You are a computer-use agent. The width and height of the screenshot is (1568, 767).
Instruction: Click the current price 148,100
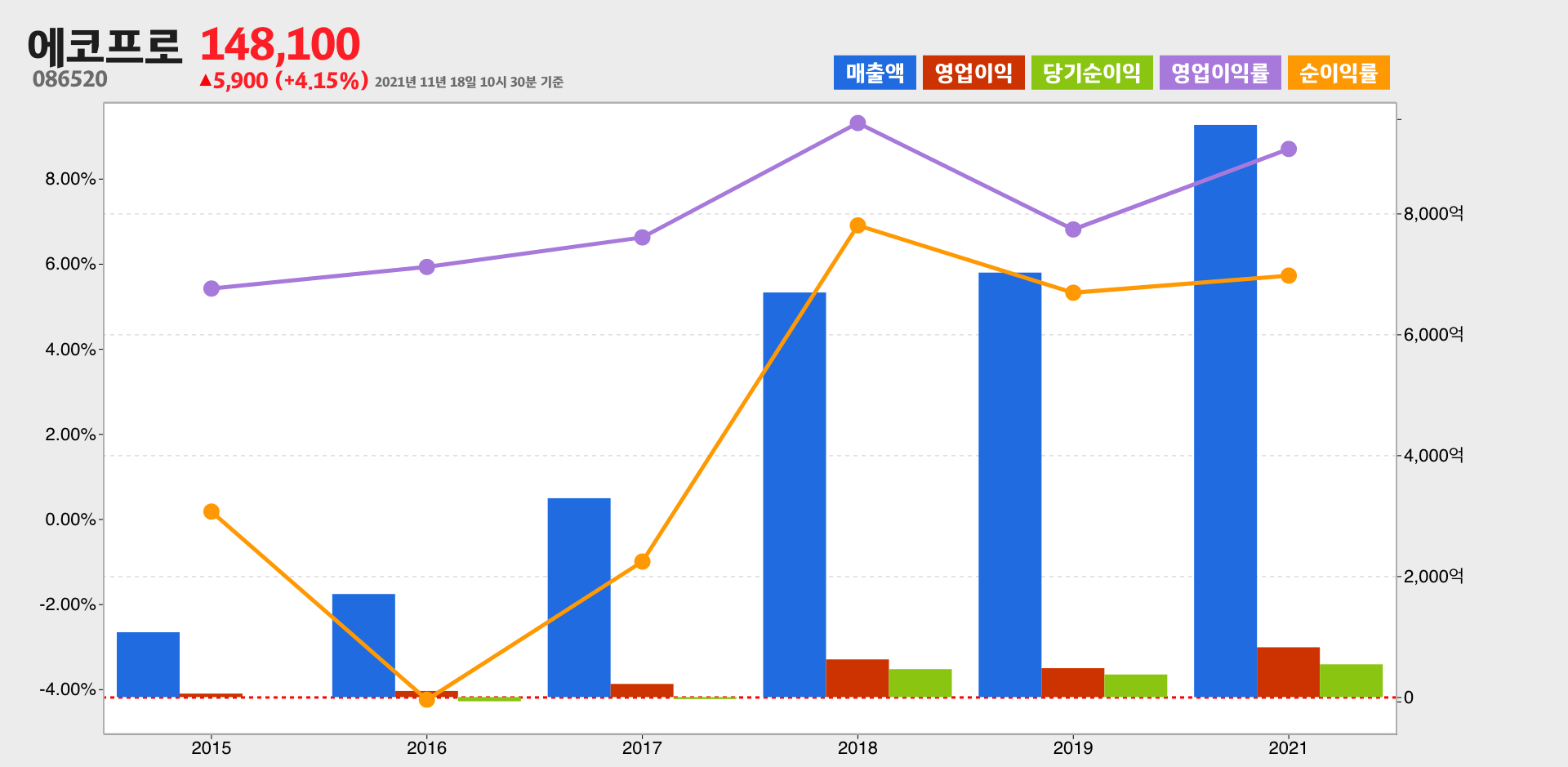coord(280,44)
